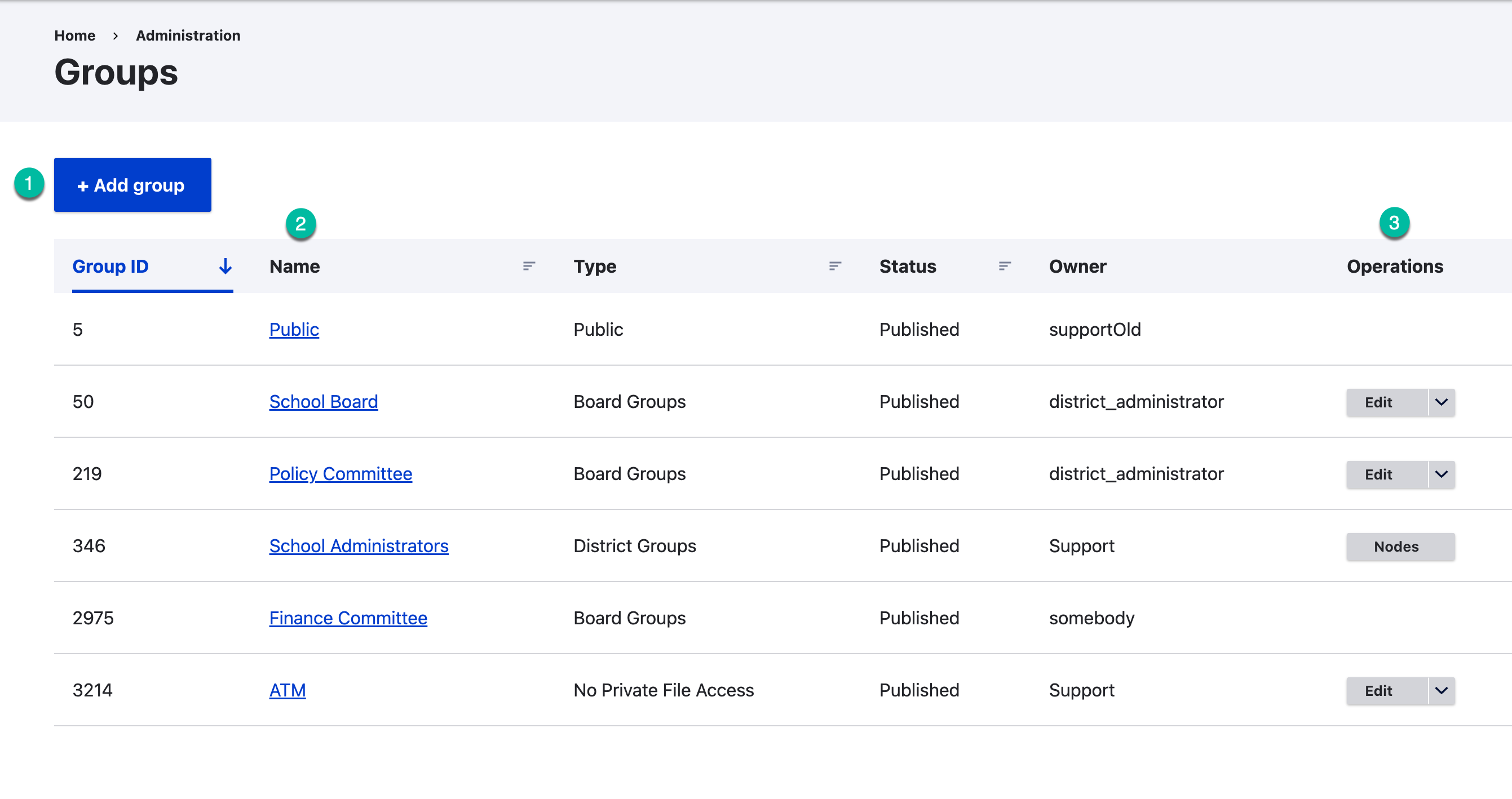Open the Policy Committee group link
The height and width of the screenshot is (799, 1512).
point(341,473)
